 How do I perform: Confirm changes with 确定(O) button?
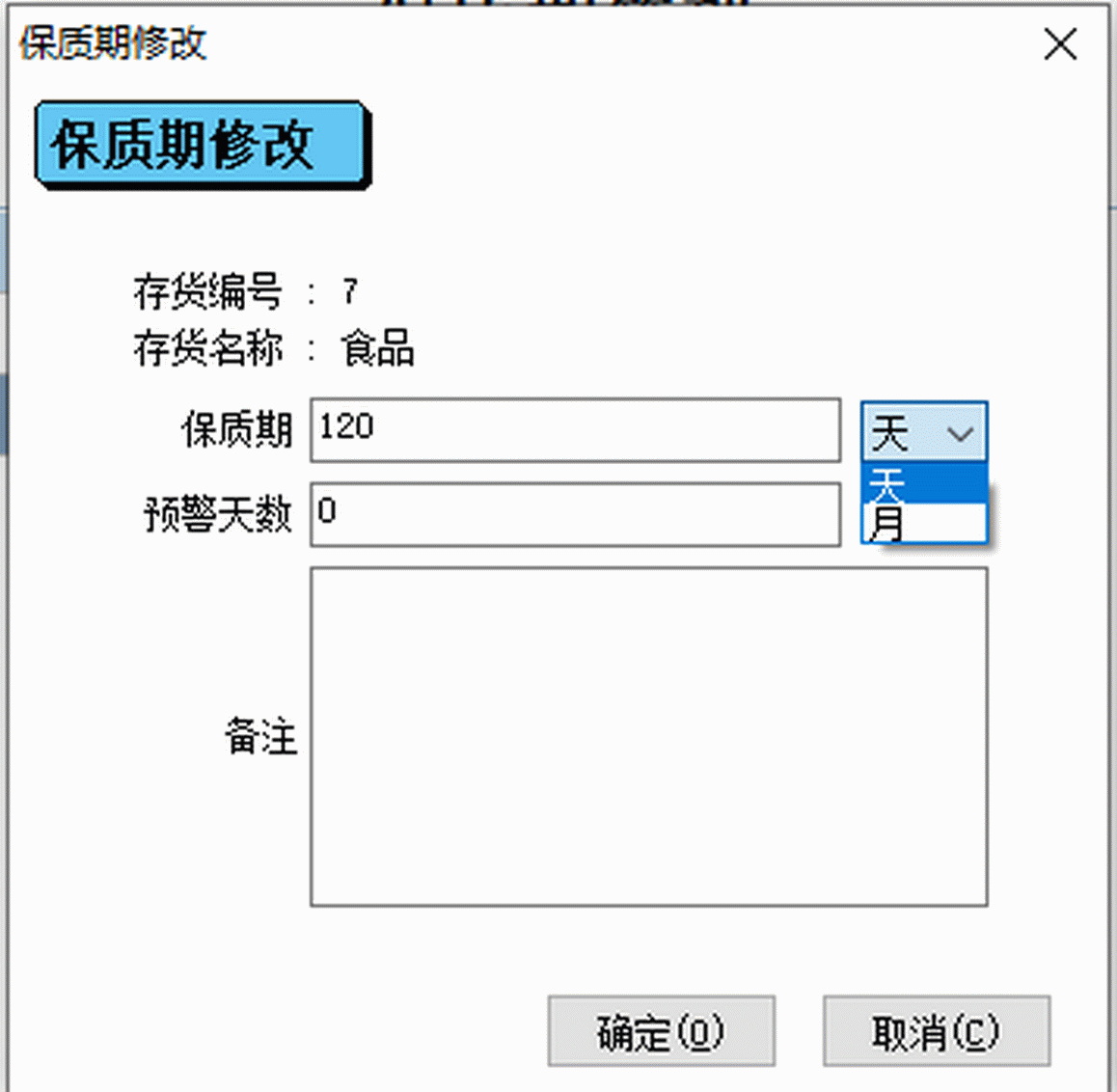pyautogui.click(x=661, y=1030)
